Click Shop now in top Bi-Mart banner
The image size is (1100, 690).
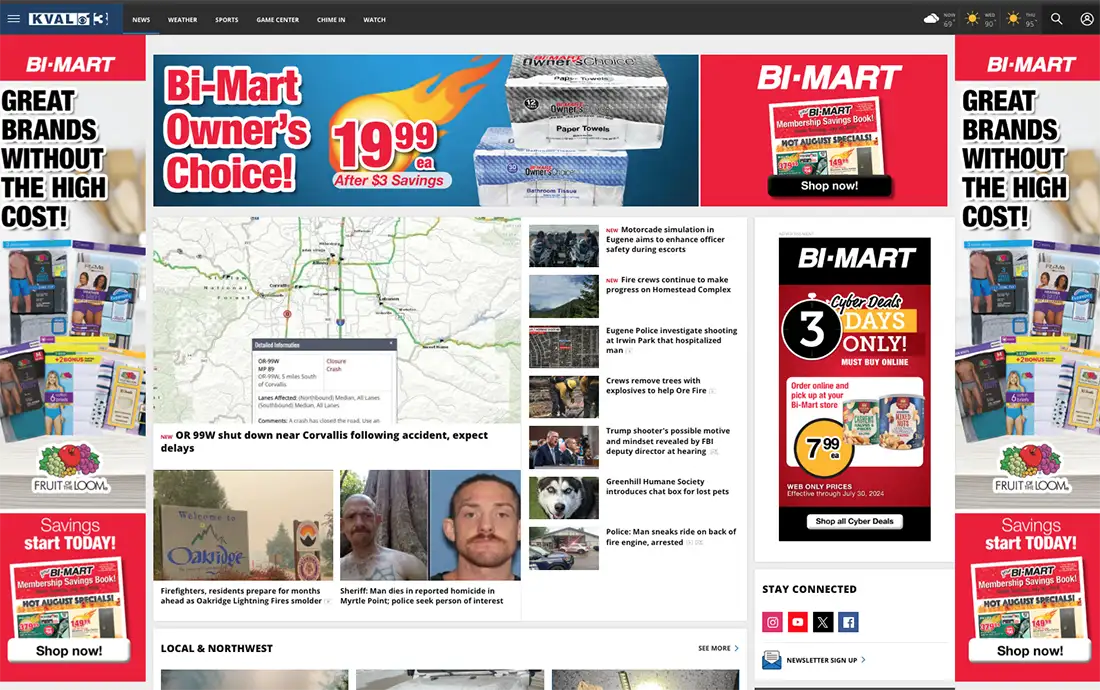pos(829,186)
